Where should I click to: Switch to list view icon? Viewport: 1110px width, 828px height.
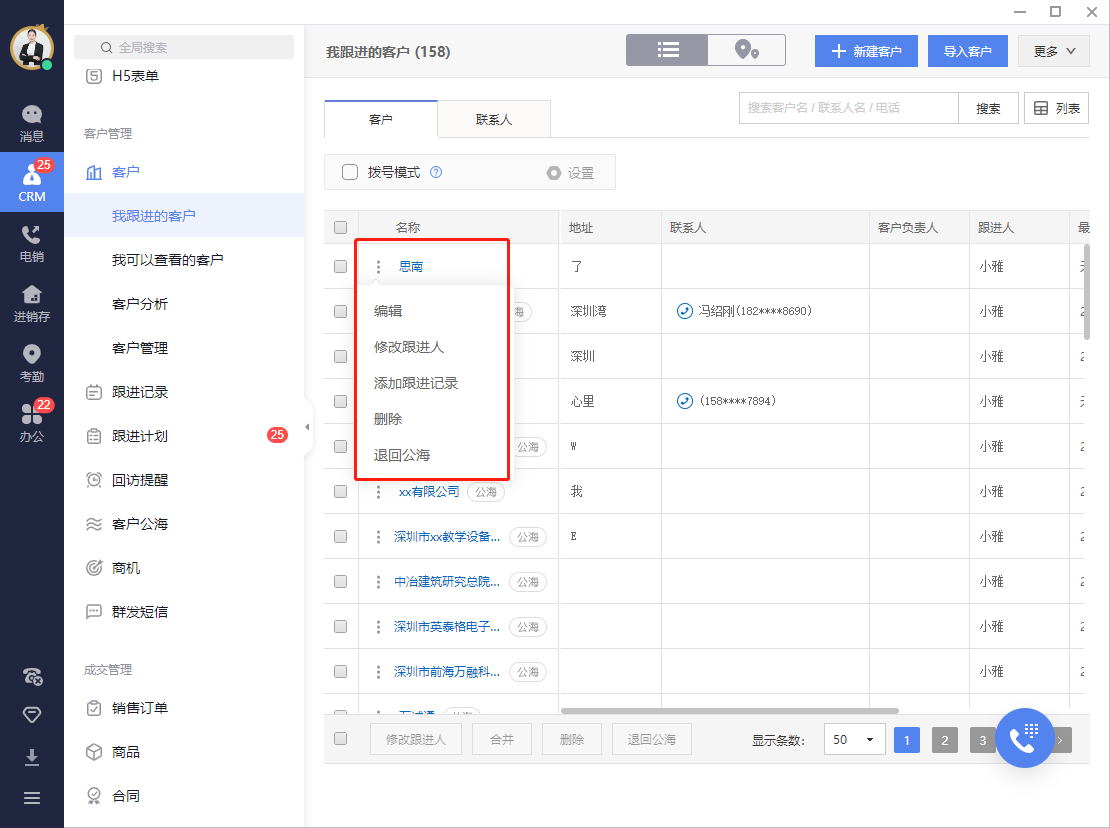click(668, 50)
